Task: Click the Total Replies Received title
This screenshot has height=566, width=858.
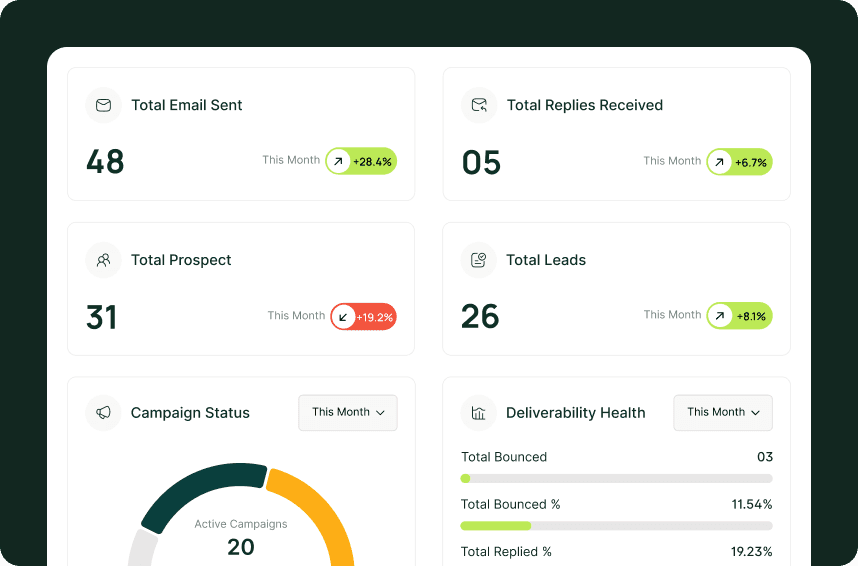Action: 584,105
